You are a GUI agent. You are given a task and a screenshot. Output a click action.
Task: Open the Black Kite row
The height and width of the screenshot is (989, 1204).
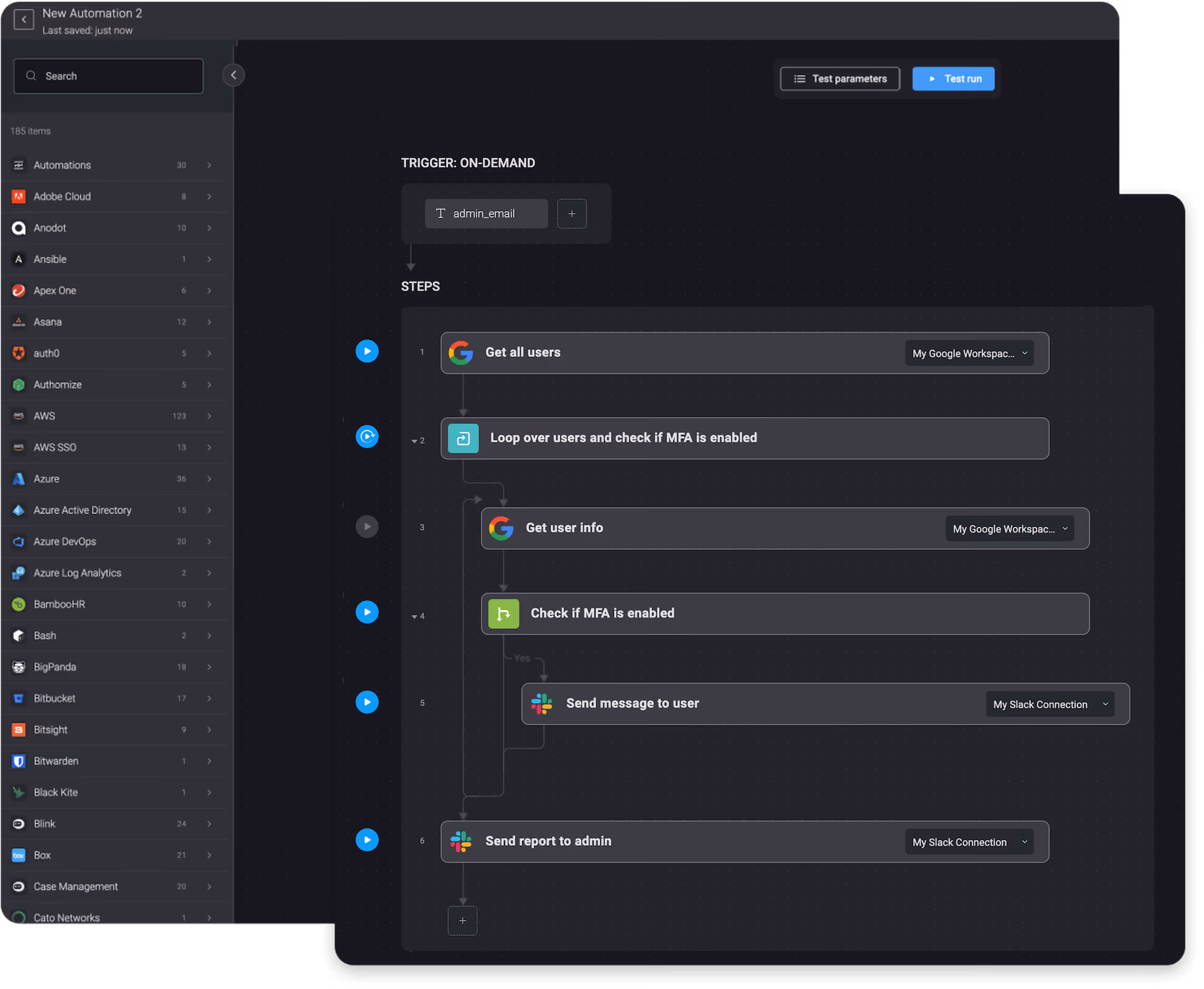114,792
